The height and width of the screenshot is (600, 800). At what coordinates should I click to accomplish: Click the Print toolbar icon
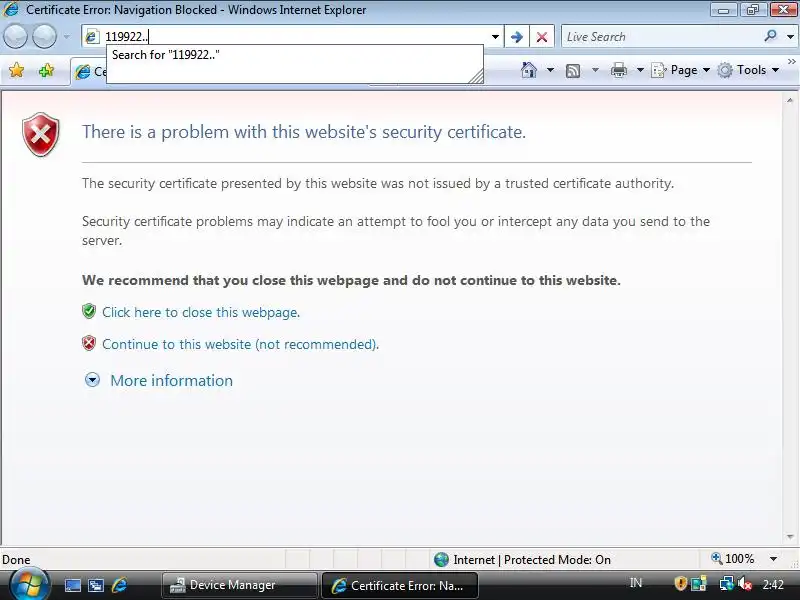[618, 70]
